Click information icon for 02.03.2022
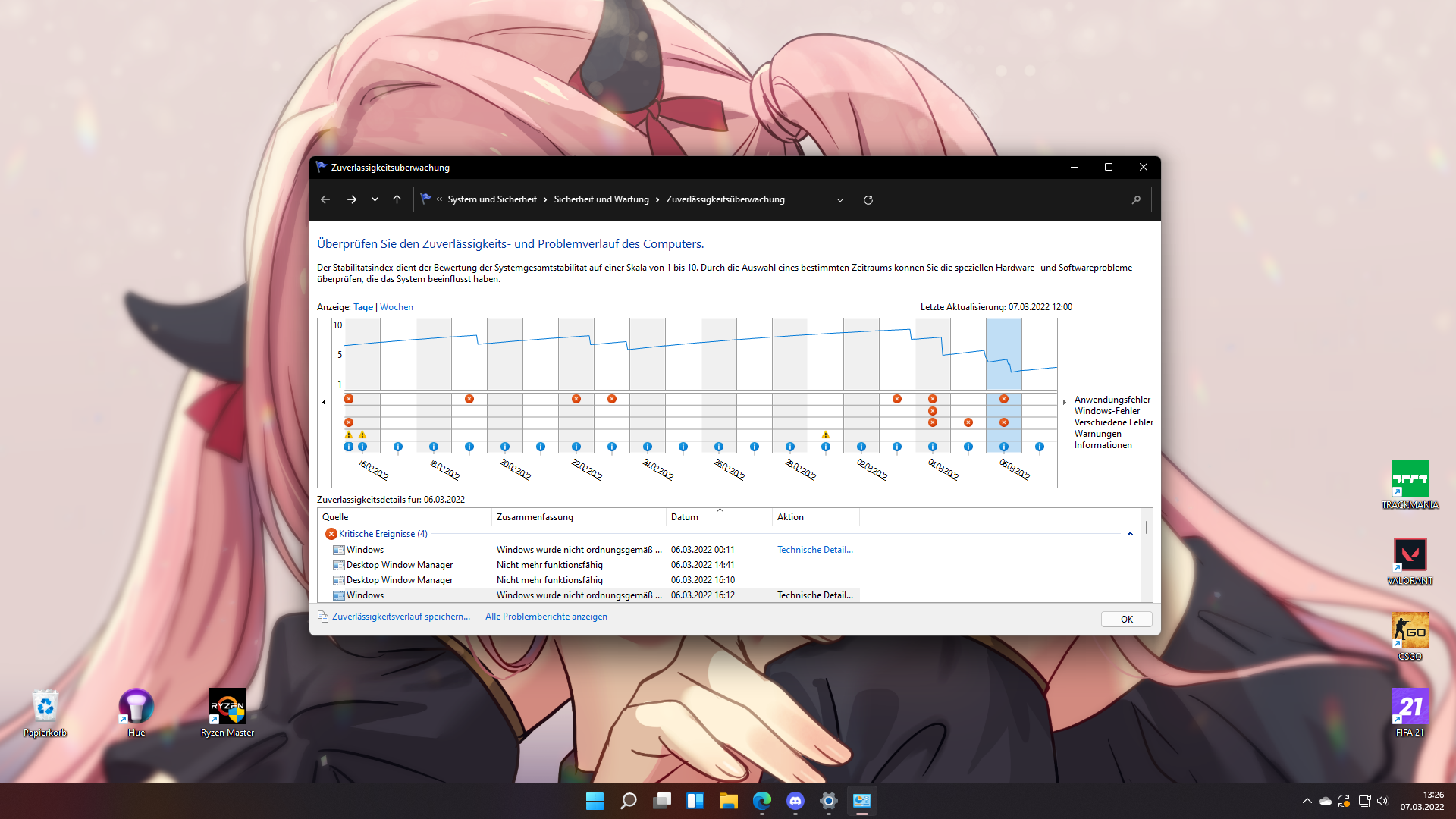The width and height of the screenshot is (1456, 819). coord(861,447)
